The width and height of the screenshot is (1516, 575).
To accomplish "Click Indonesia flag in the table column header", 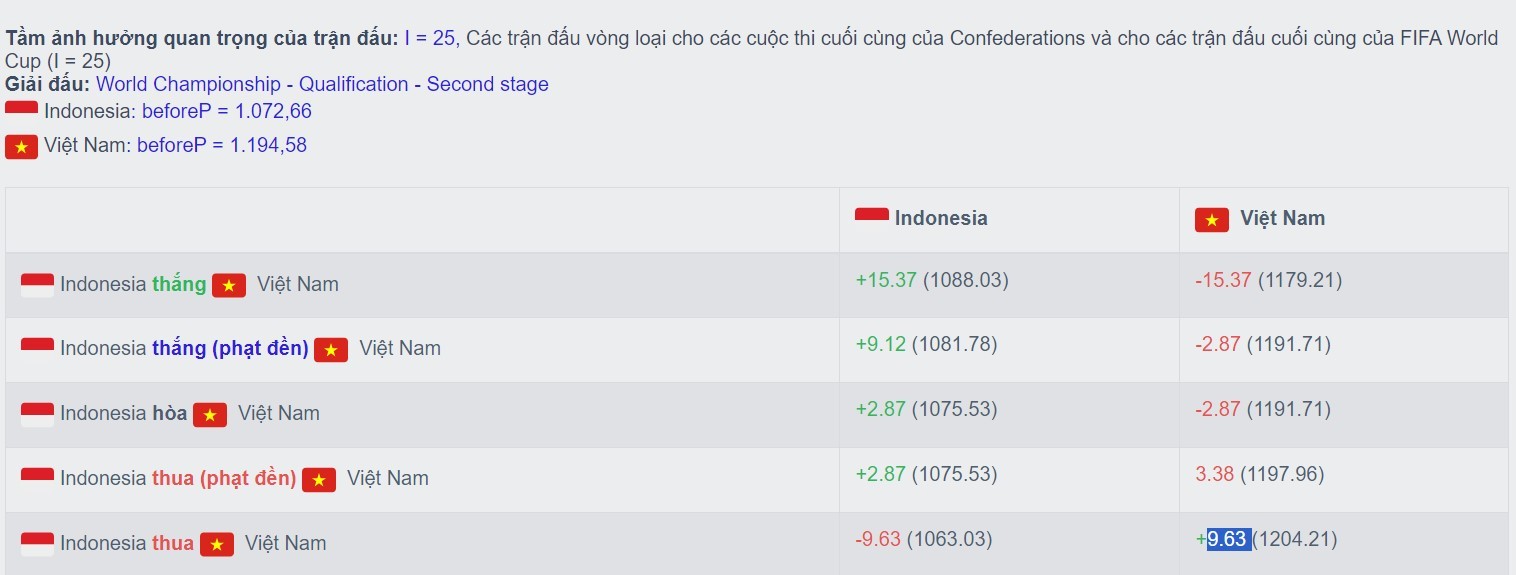I will click(871, 218).
